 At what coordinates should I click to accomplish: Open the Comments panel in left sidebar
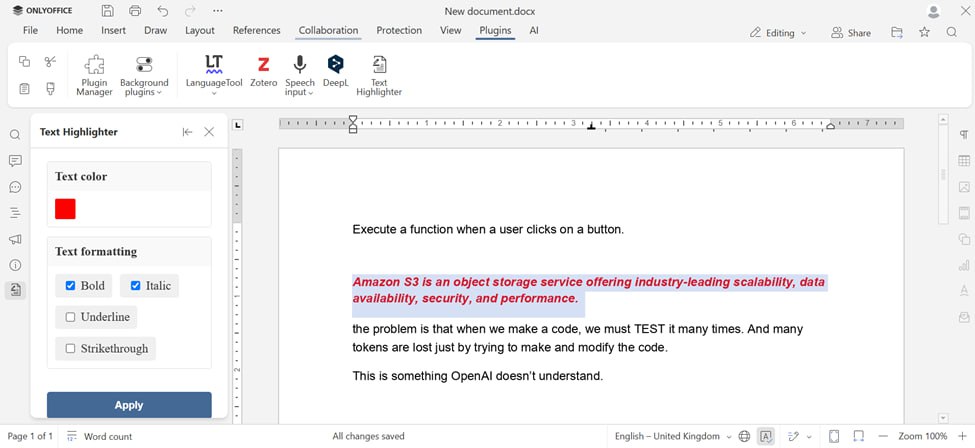tap(16, 161)
